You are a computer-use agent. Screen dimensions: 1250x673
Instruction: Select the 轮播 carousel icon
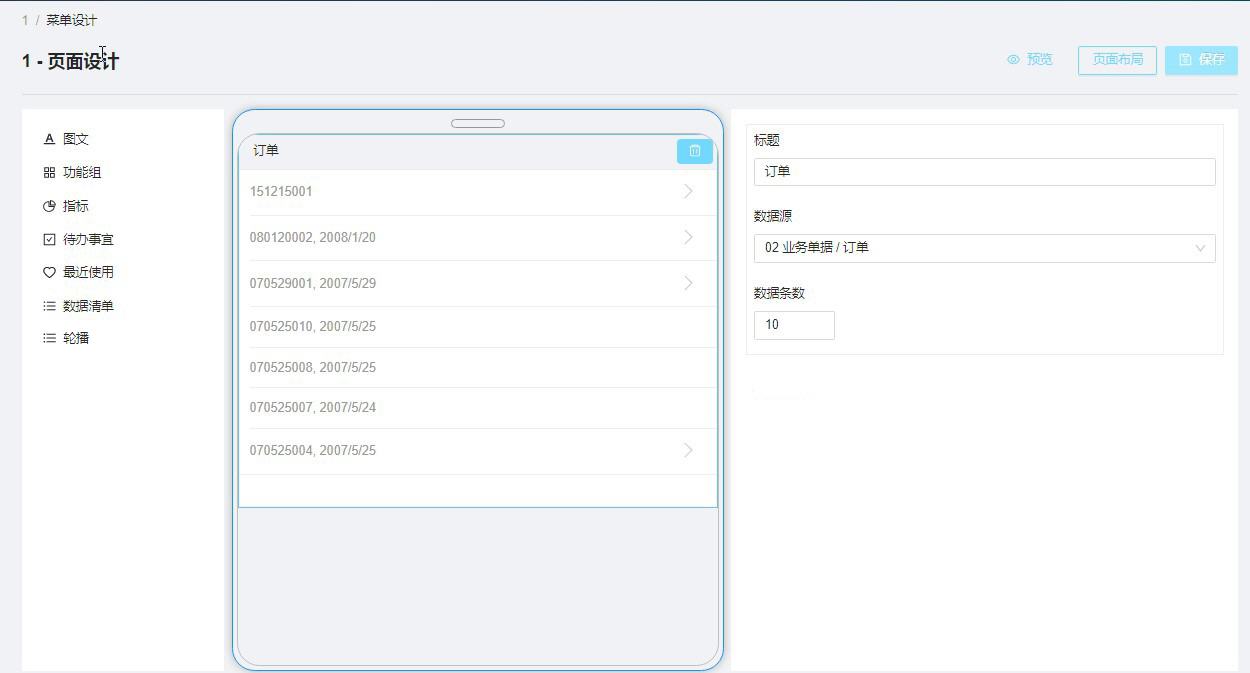pyautogui.click(x=49, y=338)
